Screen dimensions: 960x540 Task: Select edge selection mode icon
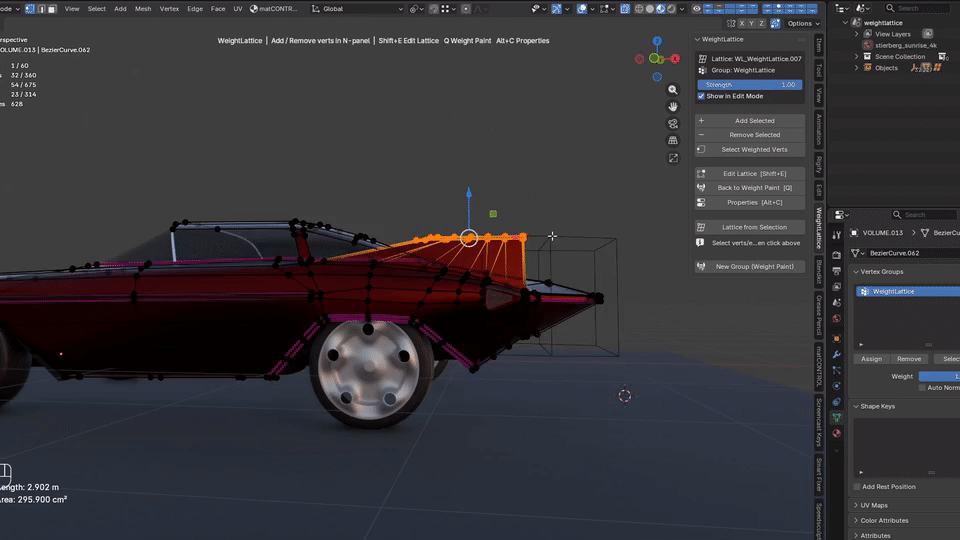pyautogui.click(x=41, y=9)
